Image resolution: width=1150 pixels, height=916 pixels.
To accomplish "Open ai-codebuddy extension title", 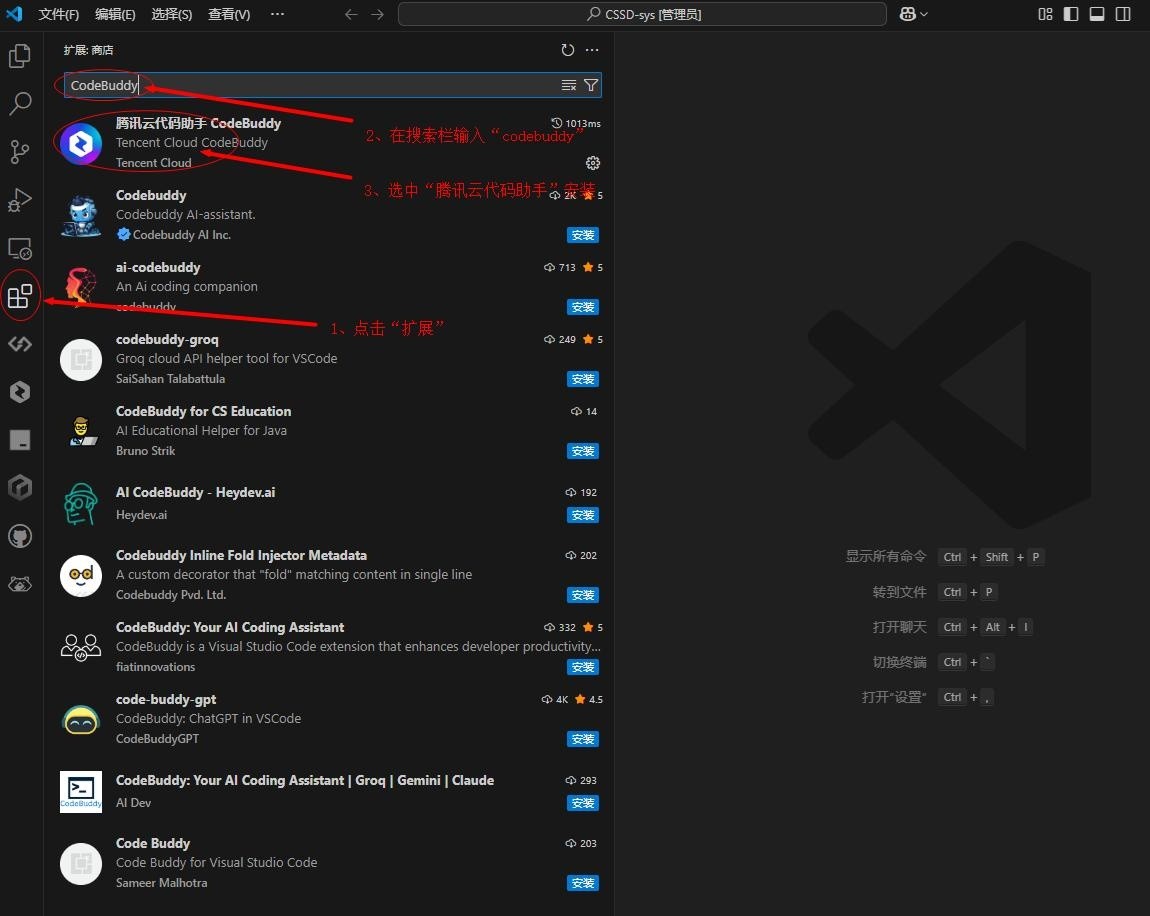I will 158,267.
